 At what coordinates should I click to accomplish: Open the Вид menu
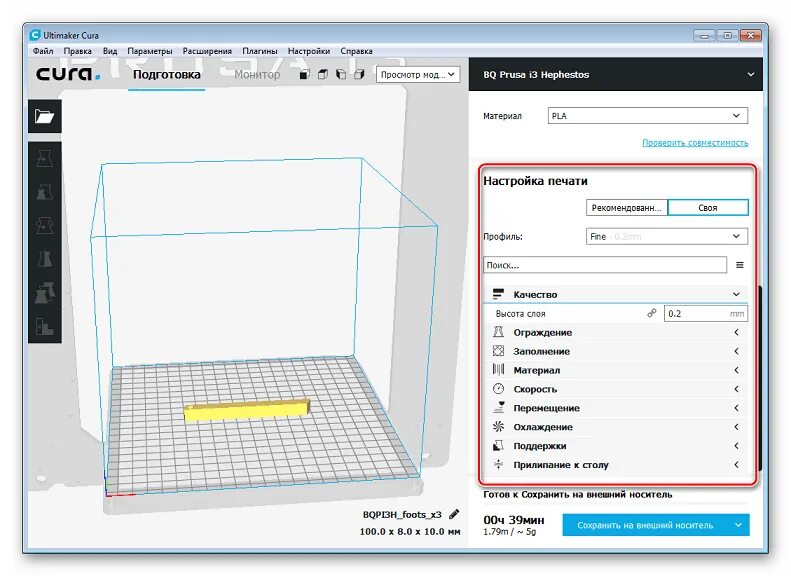[x=110, y=51]
